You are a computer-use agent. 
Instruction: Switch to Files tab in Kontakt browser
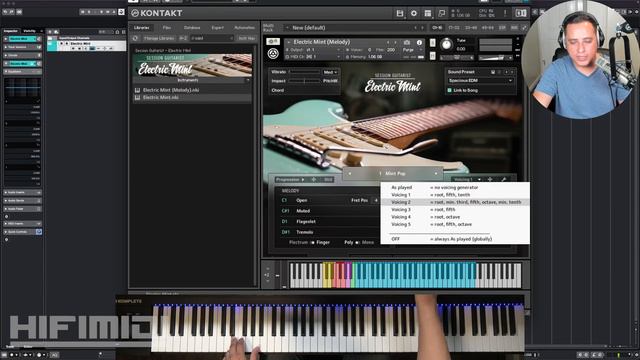tap(167, 28)
